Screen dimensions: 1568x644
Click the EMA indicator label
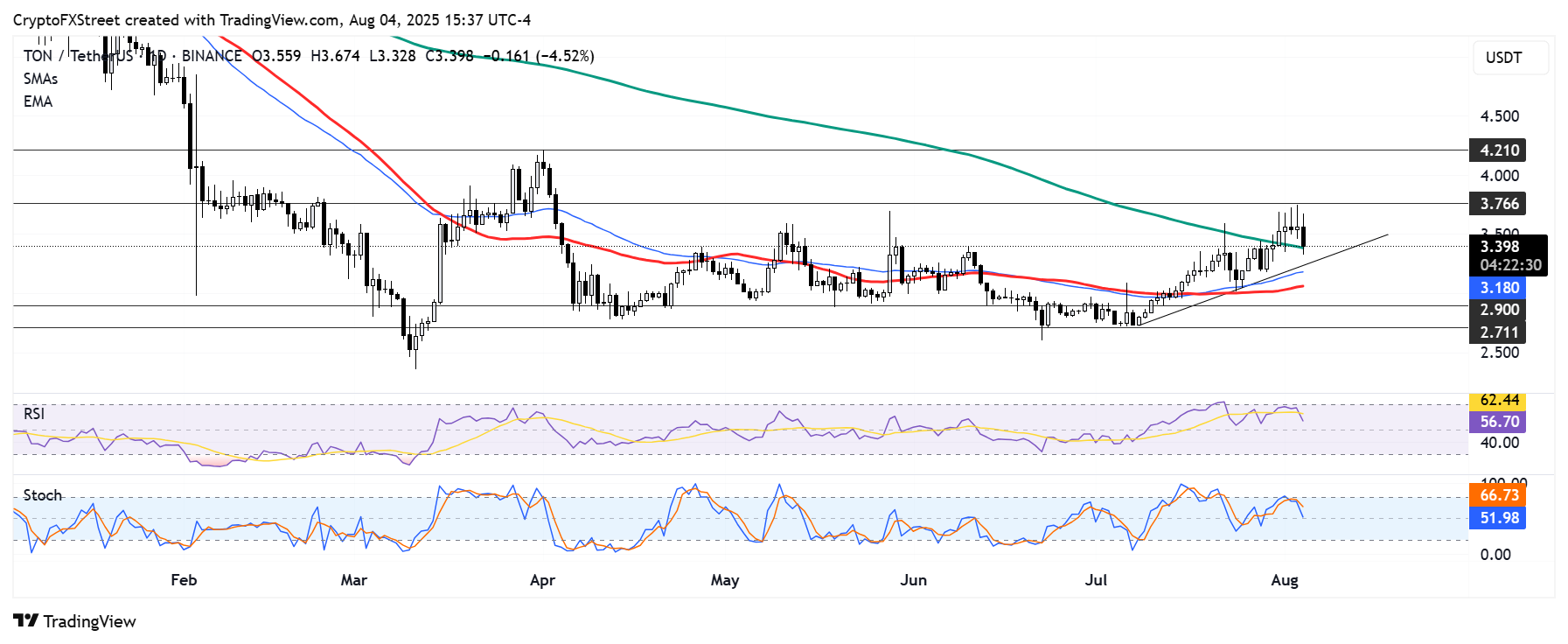pos(38,101)
